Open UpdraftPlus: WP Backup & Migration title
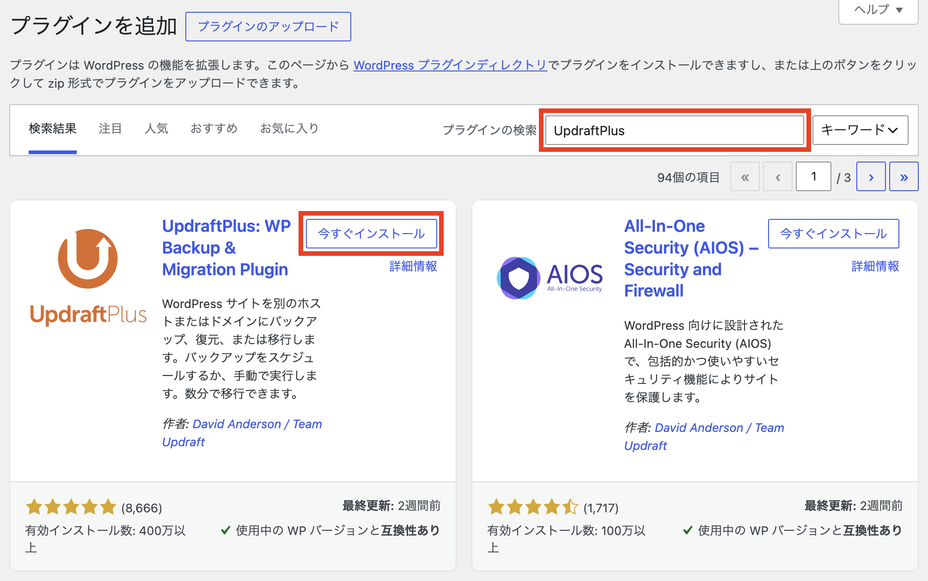The image size is (928, 581). click(226, 248)
